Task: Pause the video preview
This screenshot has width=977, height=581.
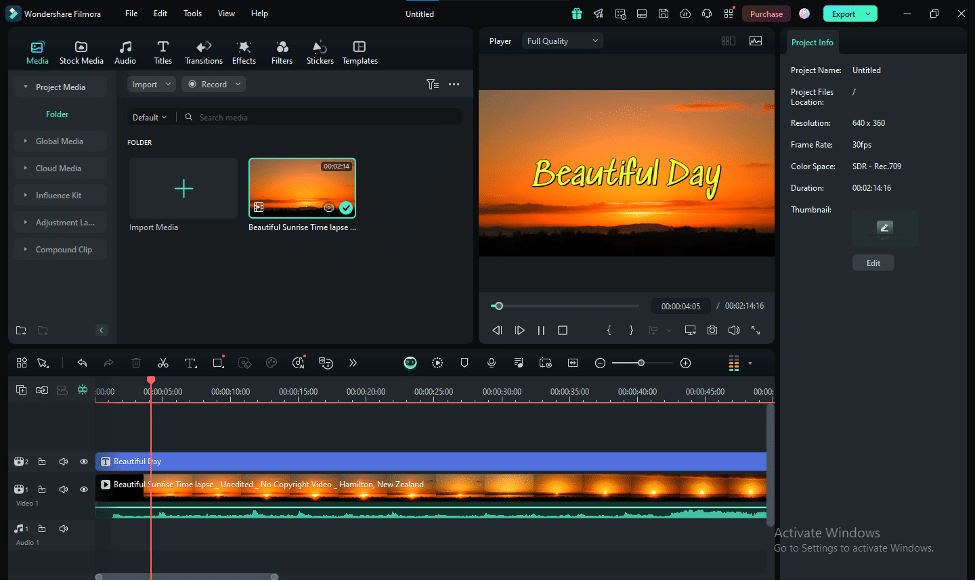Action: [541, 330]
